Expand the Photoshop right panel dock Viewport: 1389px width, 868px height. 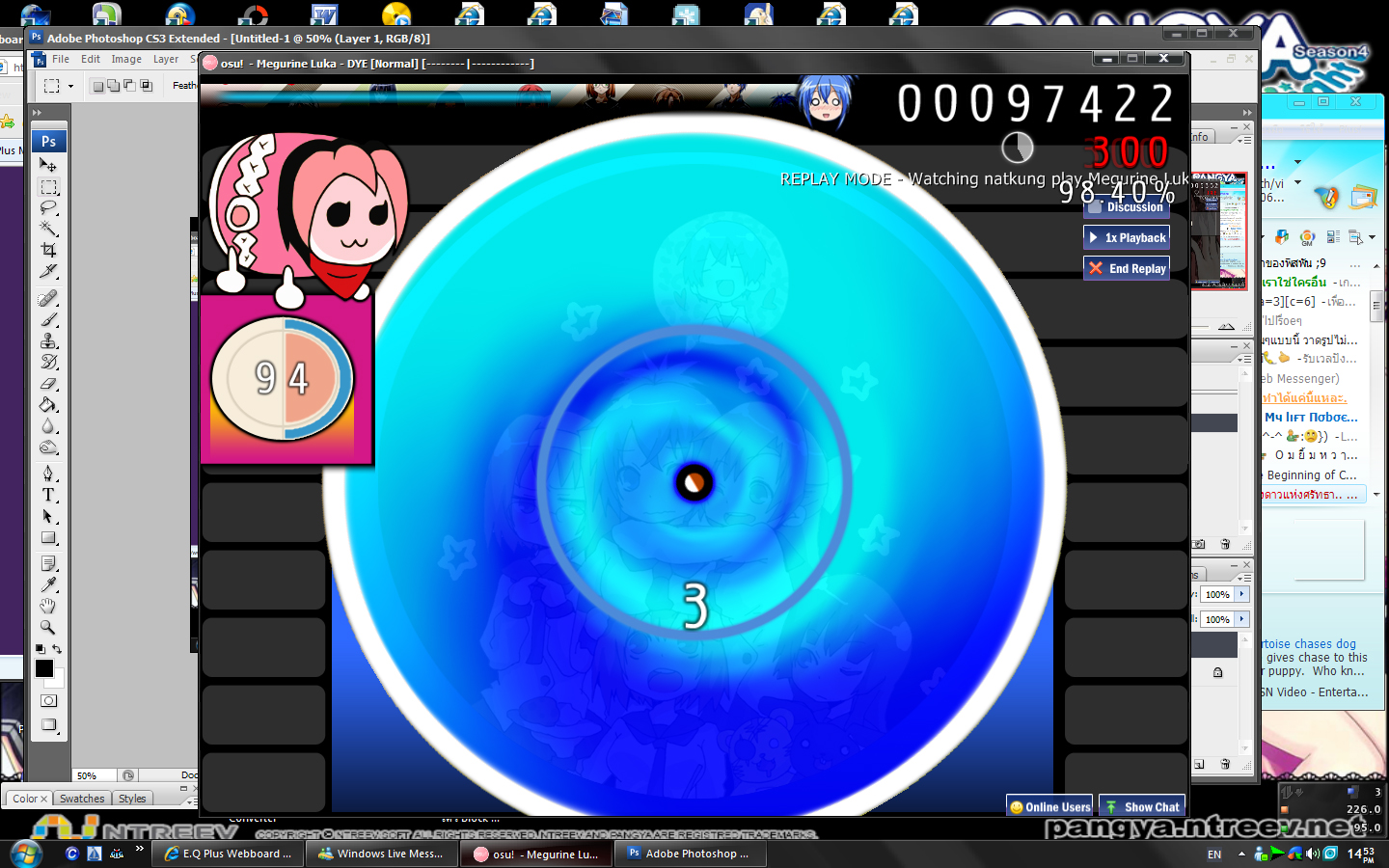pyautogui.click(x=1247, y=113)
